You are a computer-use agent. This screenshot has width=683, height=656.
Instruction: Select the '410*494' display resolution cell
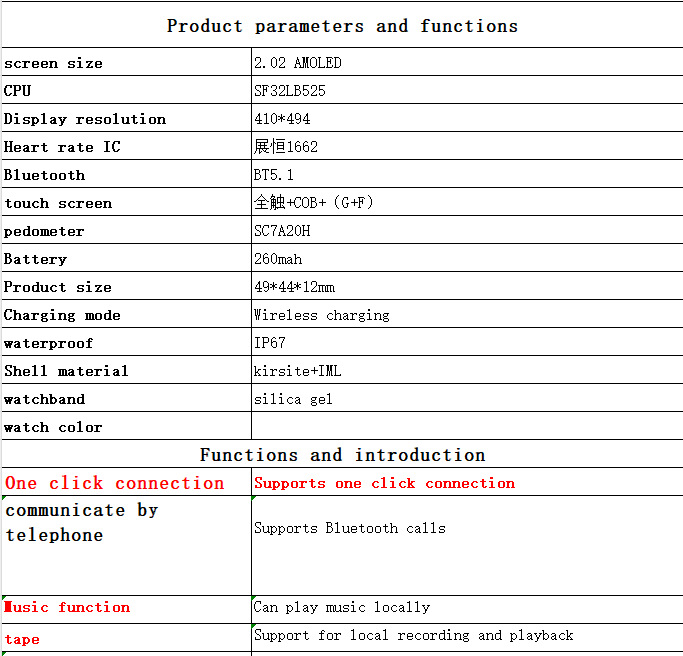(466, 119)
